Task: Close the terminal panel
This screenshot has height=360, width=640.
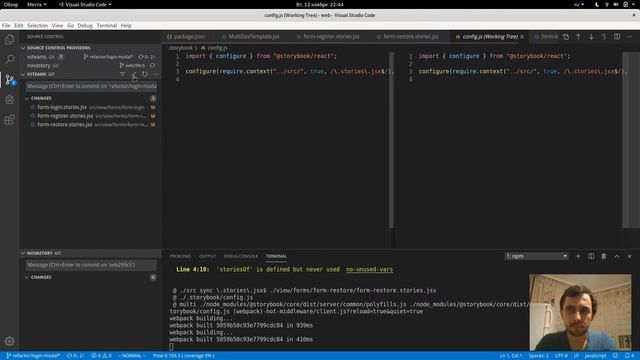Action: coord(629,256)
